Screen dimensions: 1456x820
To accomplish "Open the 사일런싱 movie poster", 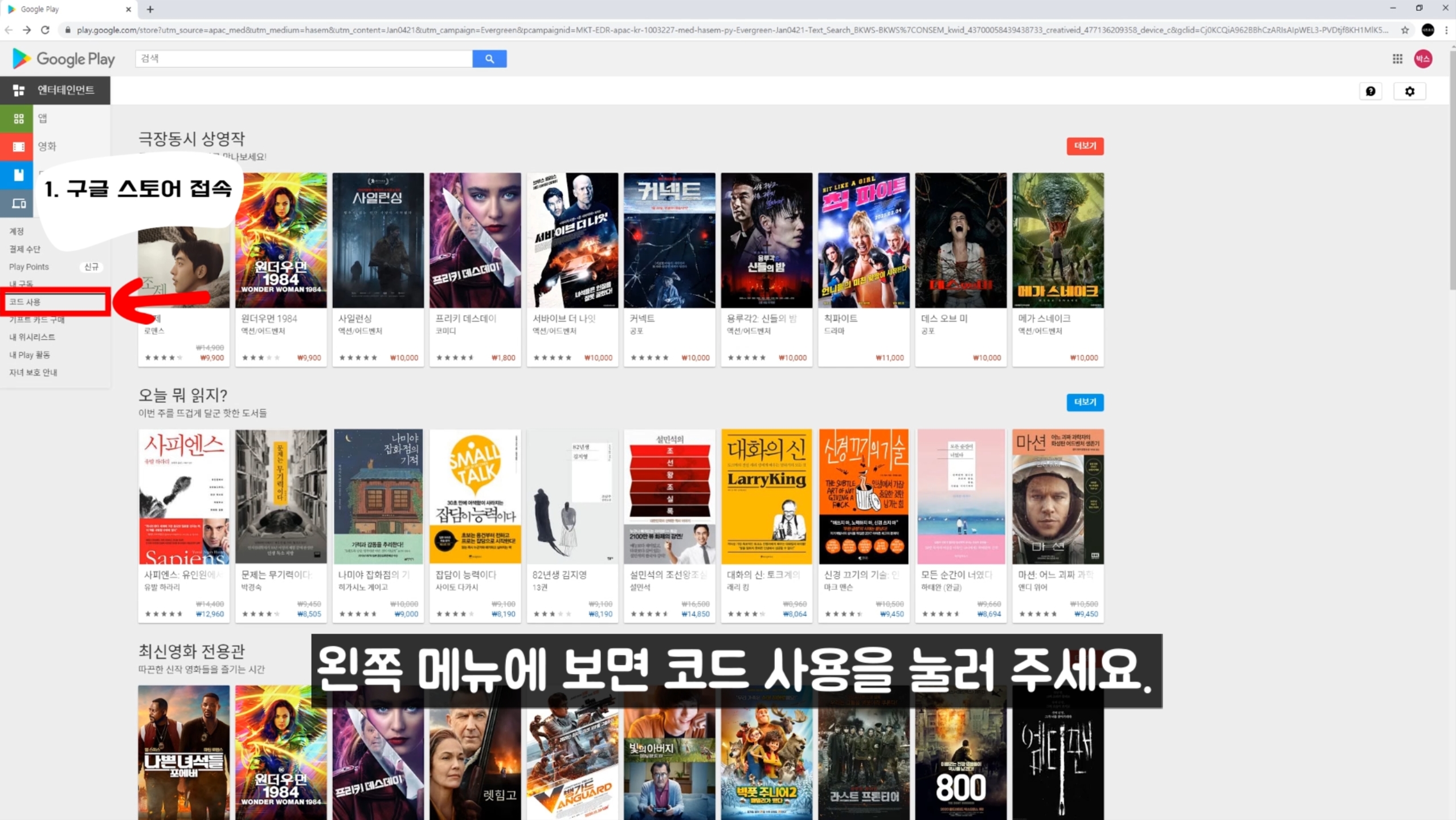I will pos(378,240).
